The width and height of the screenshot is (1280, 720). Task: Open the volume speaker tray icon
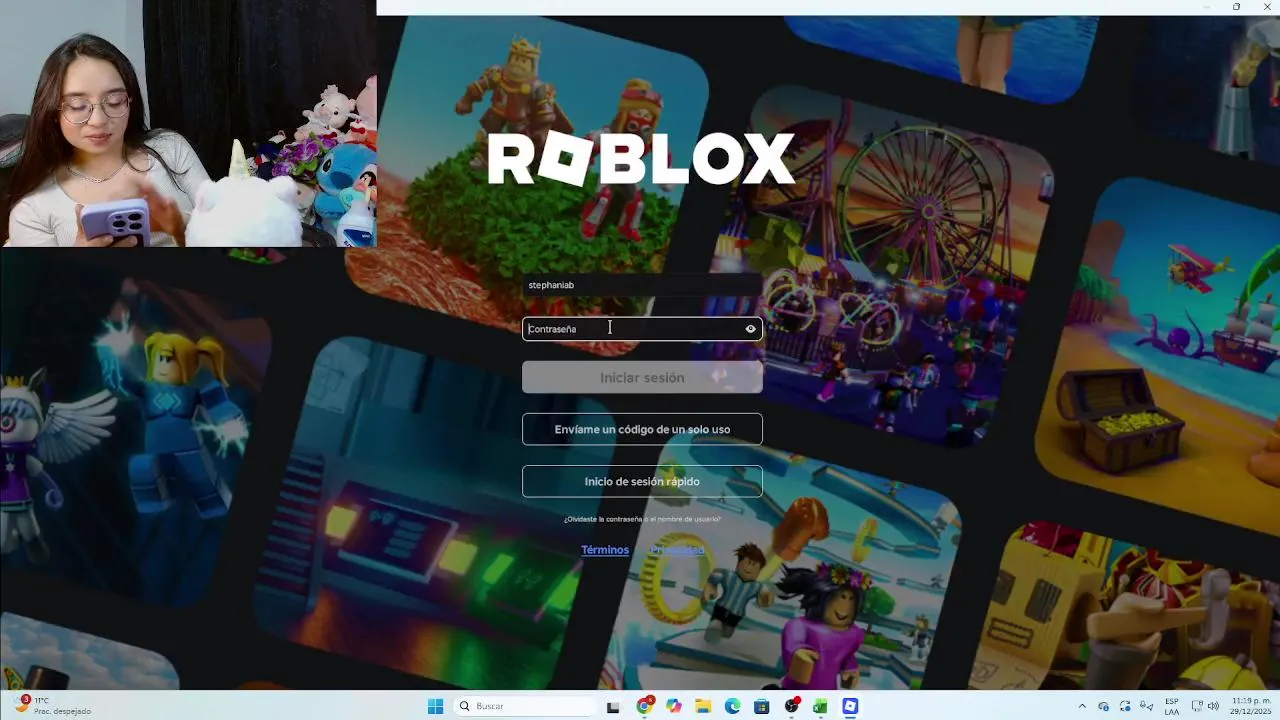point(1213,706)
